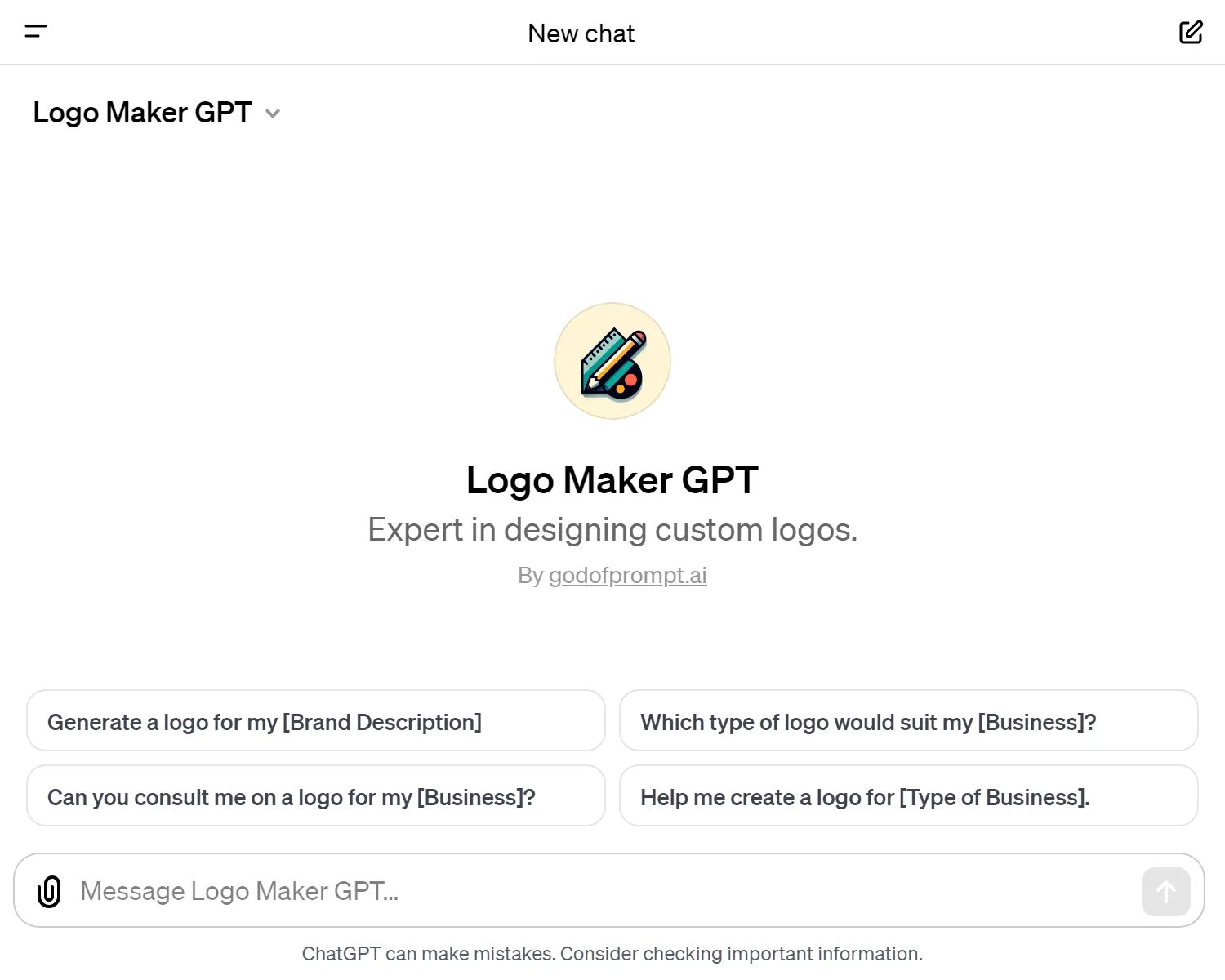The image size is (1225, 980).
Task: Choose Help me create a logo suggestion
Action: tap(908, 796)
